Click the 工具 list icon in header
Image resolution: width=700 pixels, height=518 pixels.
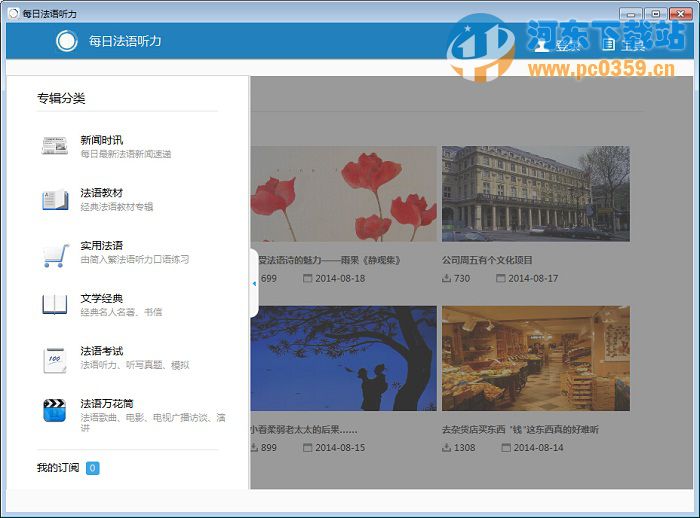(608, 45)
